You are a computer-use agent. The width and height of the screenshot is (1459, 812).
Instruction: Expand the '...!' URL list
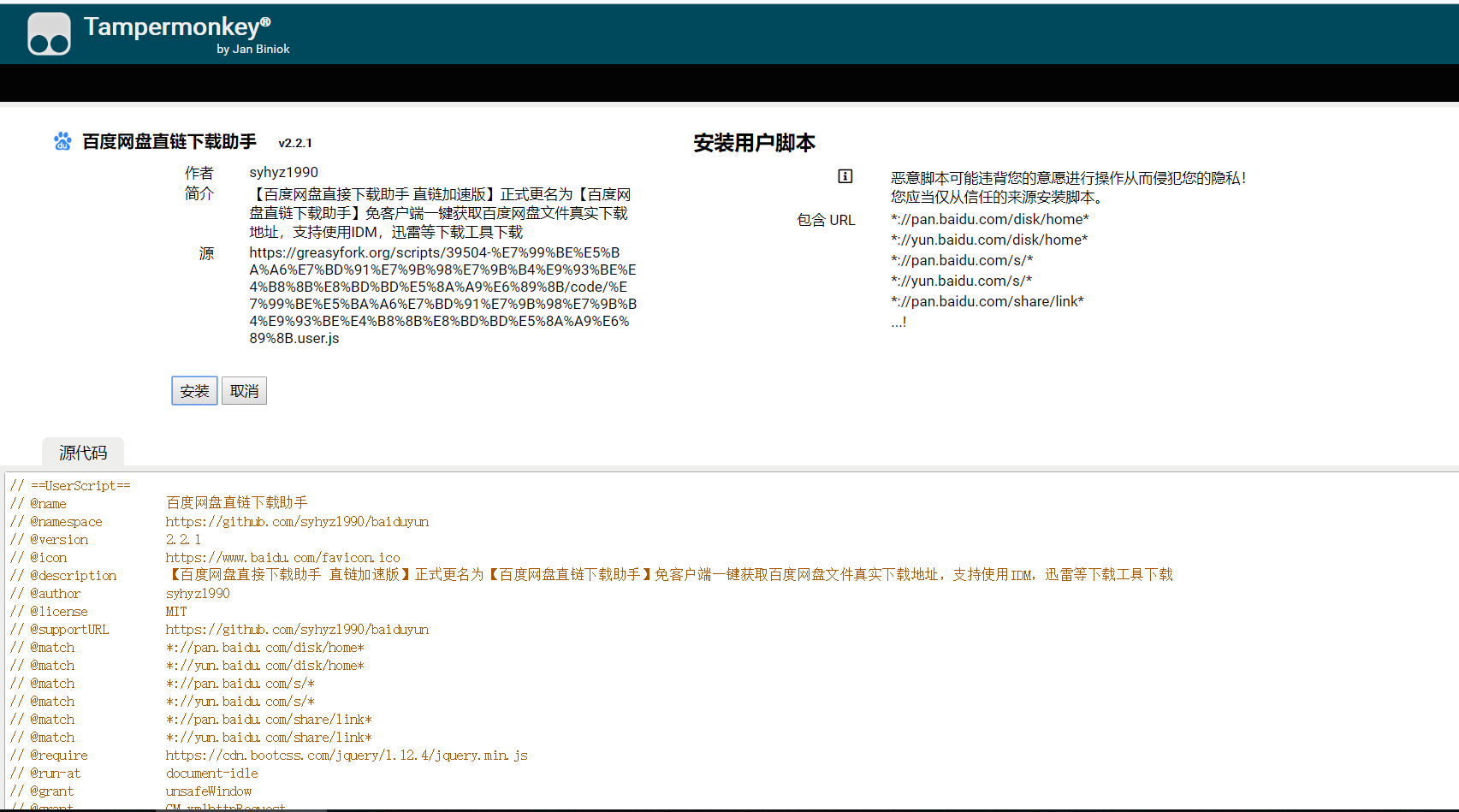[x=899, y=322]
